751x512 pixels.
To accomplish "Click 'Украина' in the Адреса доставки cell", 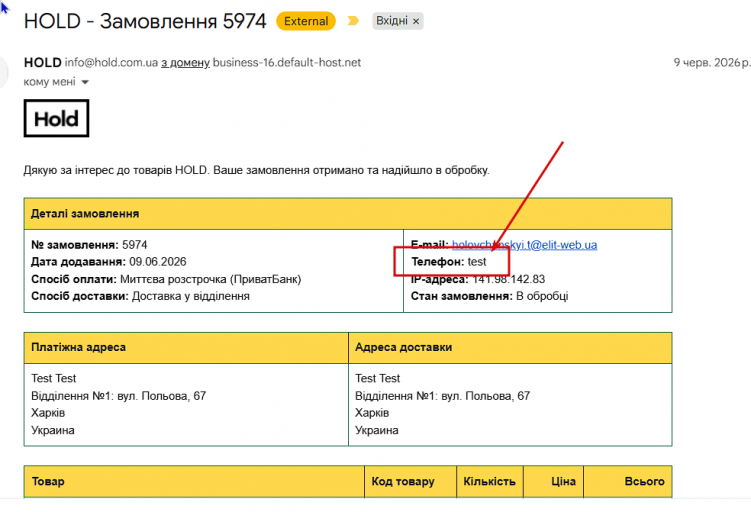I will coord(376,430).
